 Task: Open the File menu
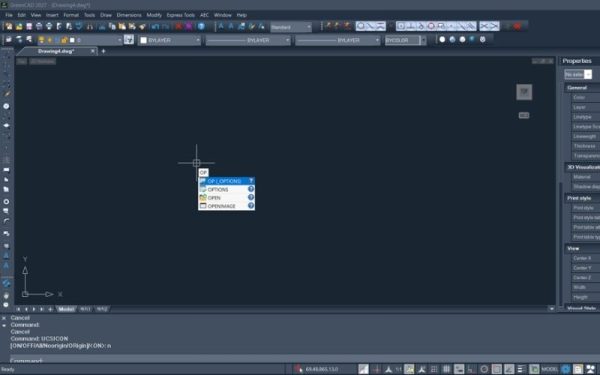(9, 15)
